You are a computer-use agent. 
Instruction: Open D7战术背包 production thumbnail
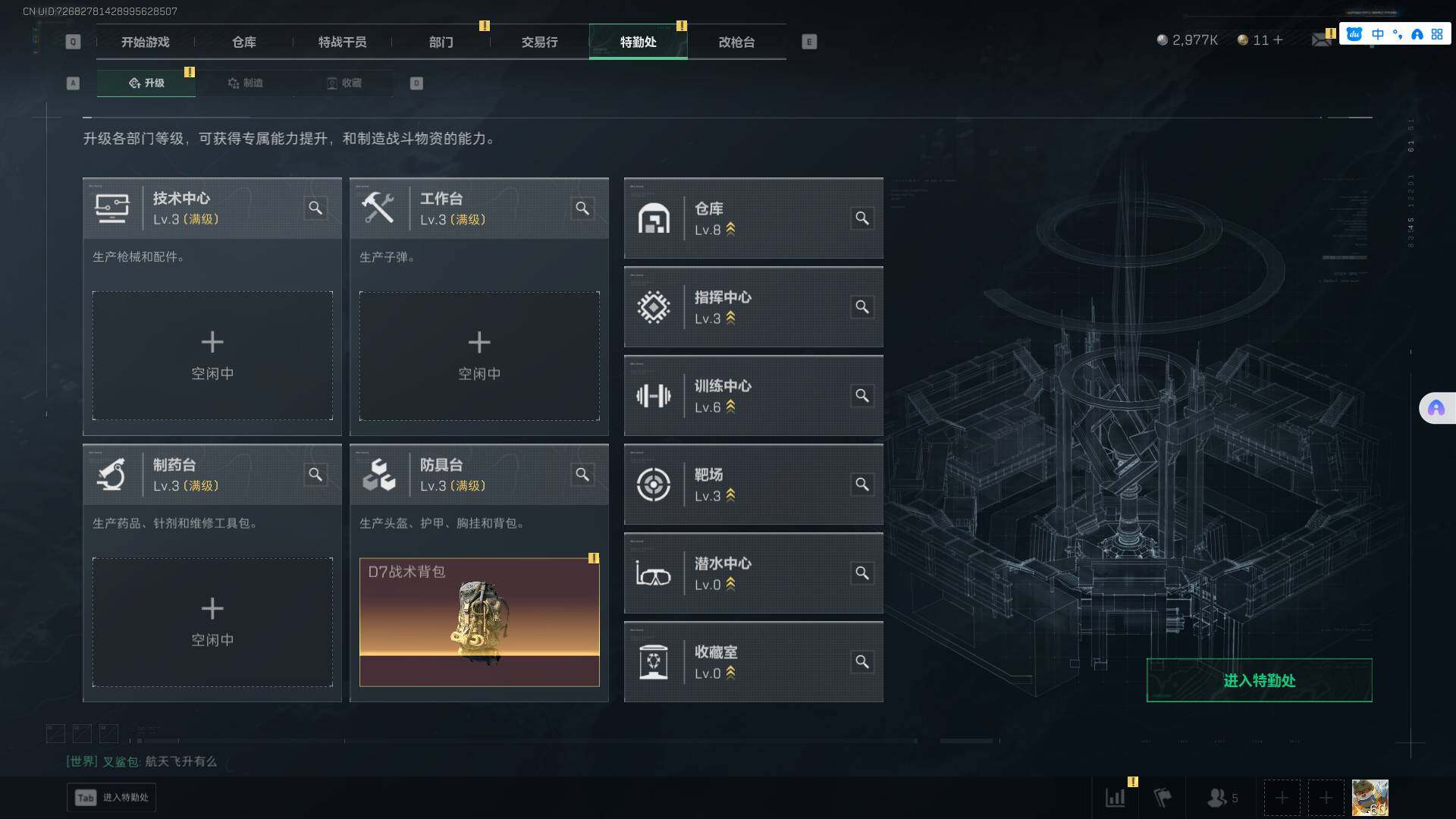click(x=479, y=623)
